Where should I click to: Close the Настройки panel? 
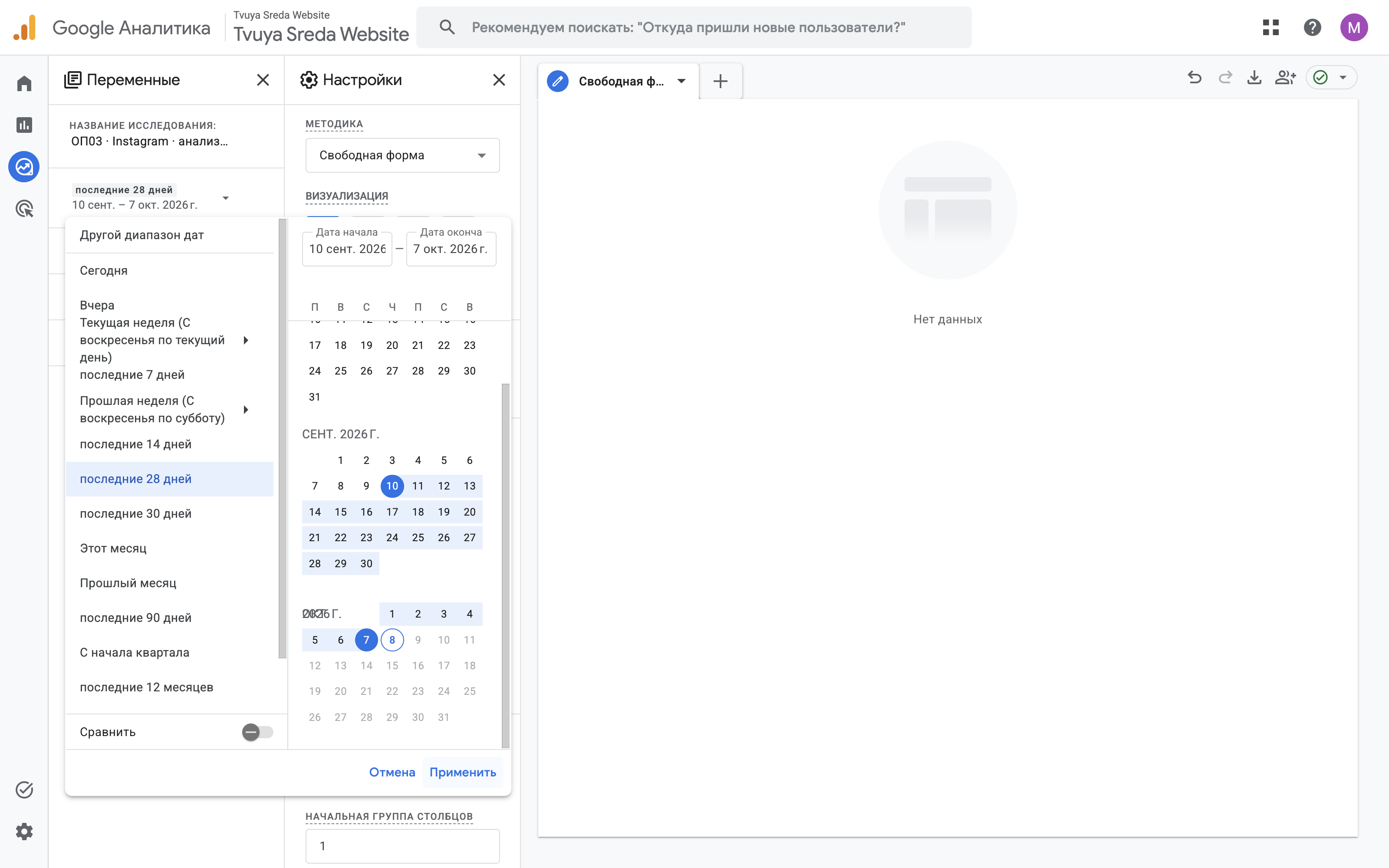(x=499, y=80)
